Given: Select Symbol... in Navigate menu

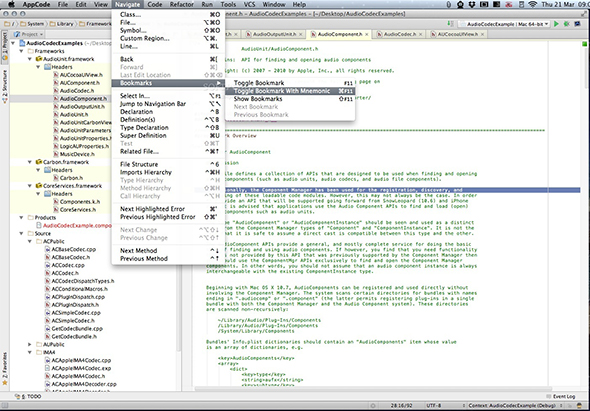Looking at the screenshot, I should (168, 30).
